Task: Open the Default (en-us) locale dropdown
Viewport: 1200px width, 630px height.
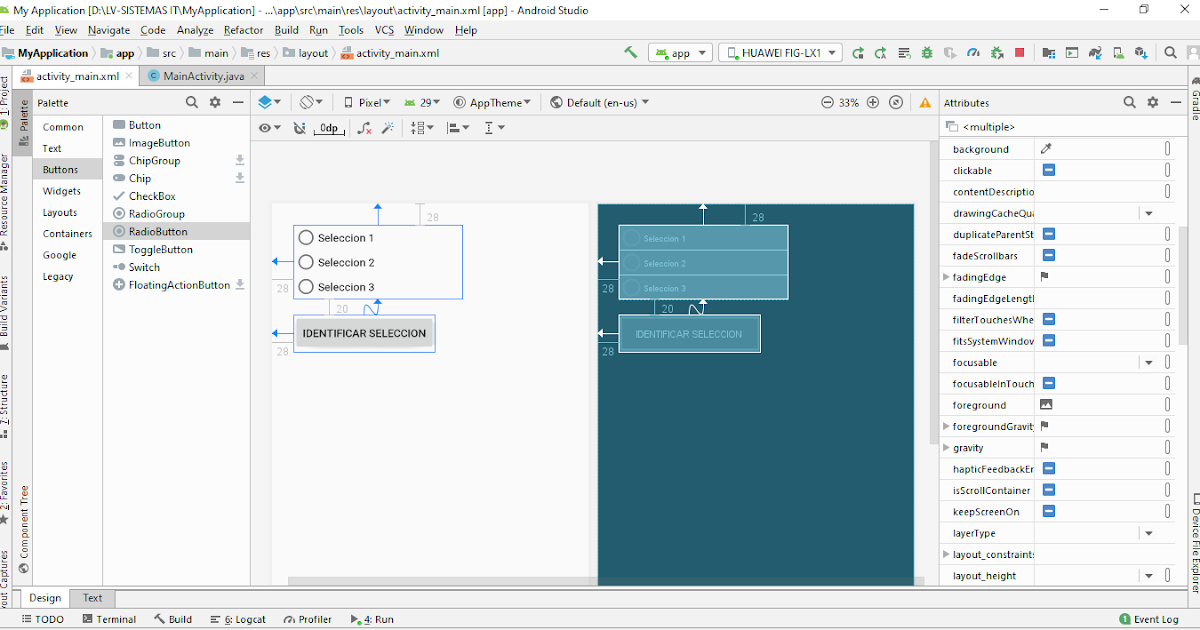Action: point(598,101)
